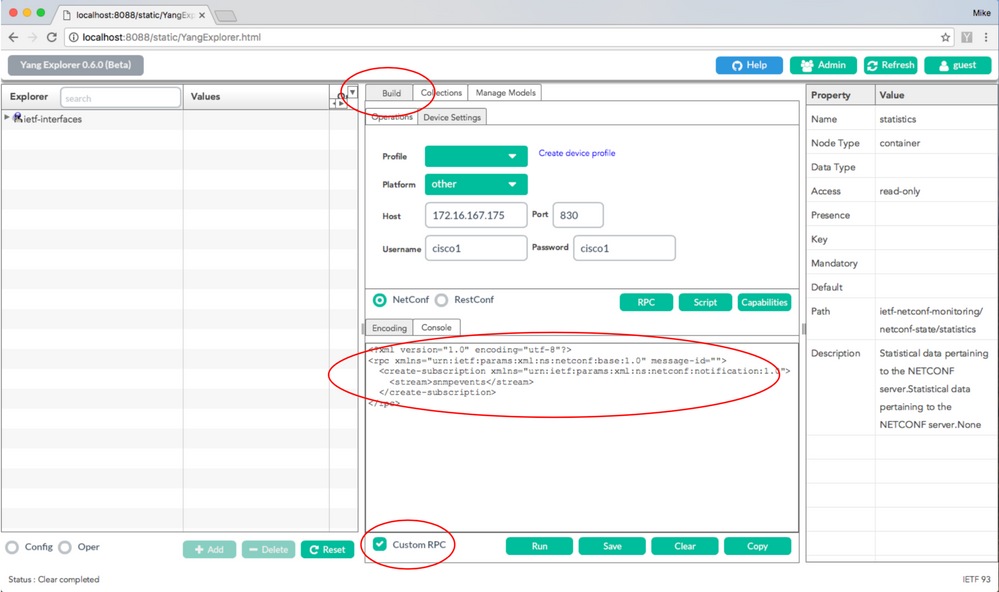The height and width of the screenshot is (592, 999).
Task: Click the Save button
Action: pos(612,546)
